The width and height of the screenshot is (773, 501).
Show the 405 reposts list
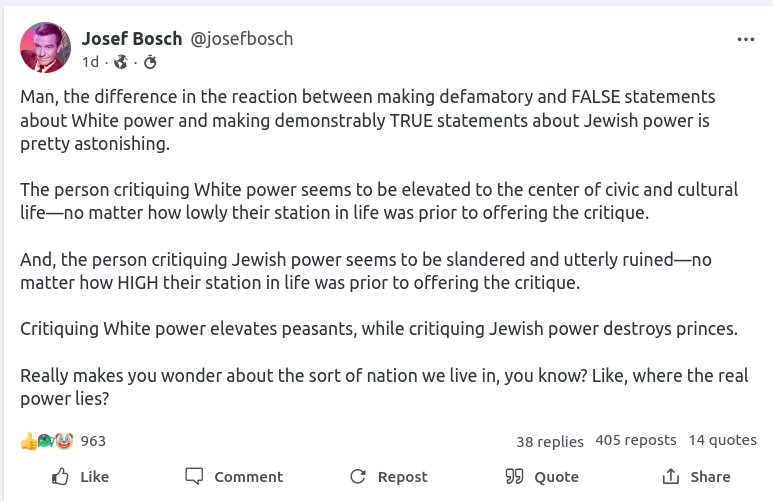pos(635,440)
